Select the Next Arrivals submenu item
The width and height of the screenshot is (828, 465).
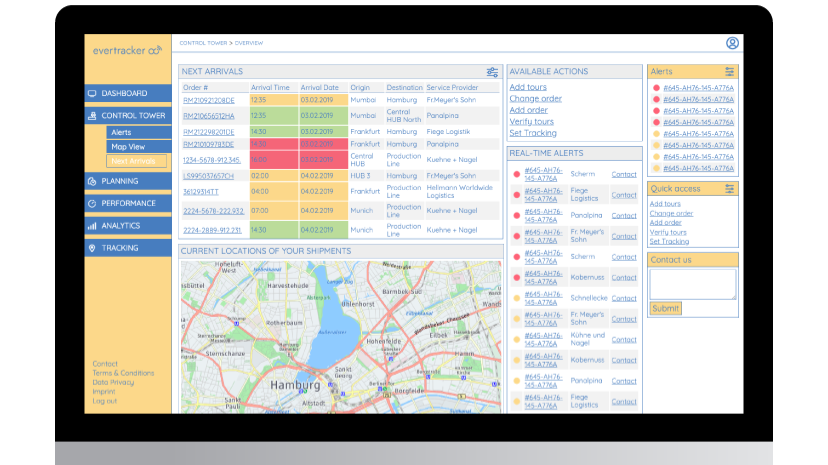(136, 161)
